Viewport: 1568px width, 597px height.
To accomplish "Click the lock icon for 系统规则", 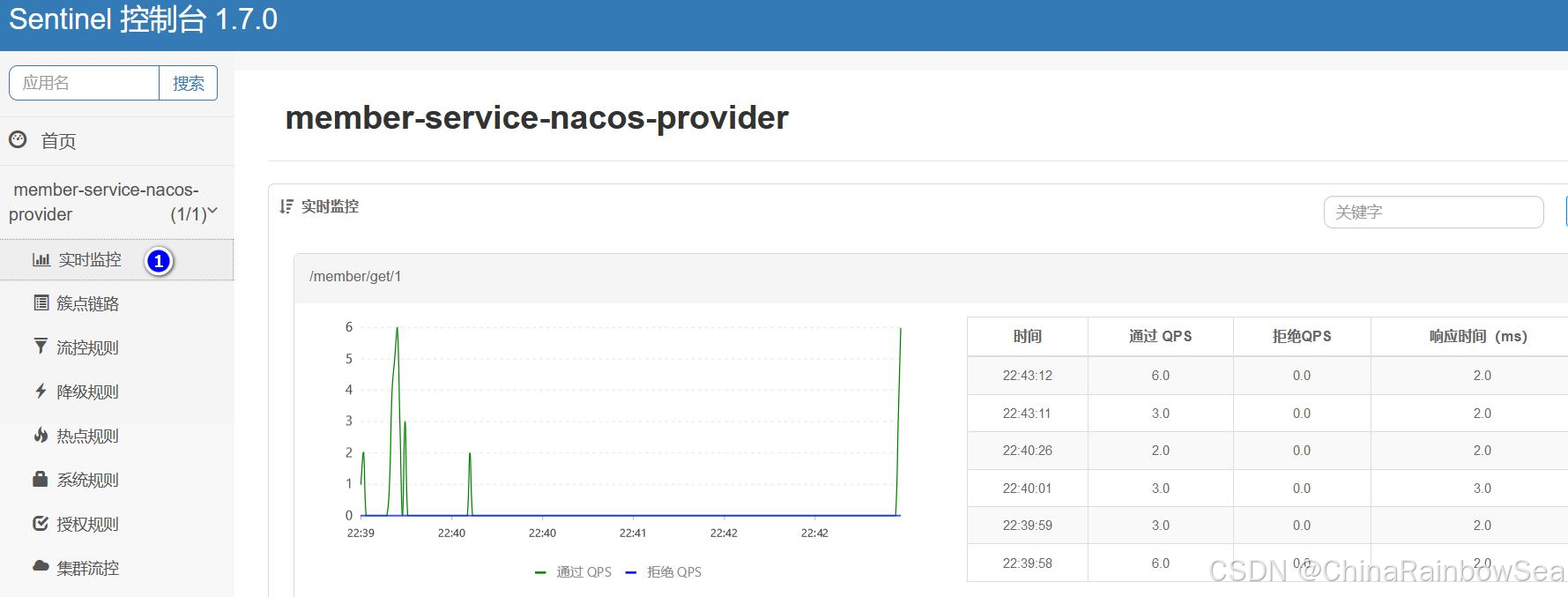I will (x=41, y=479).
